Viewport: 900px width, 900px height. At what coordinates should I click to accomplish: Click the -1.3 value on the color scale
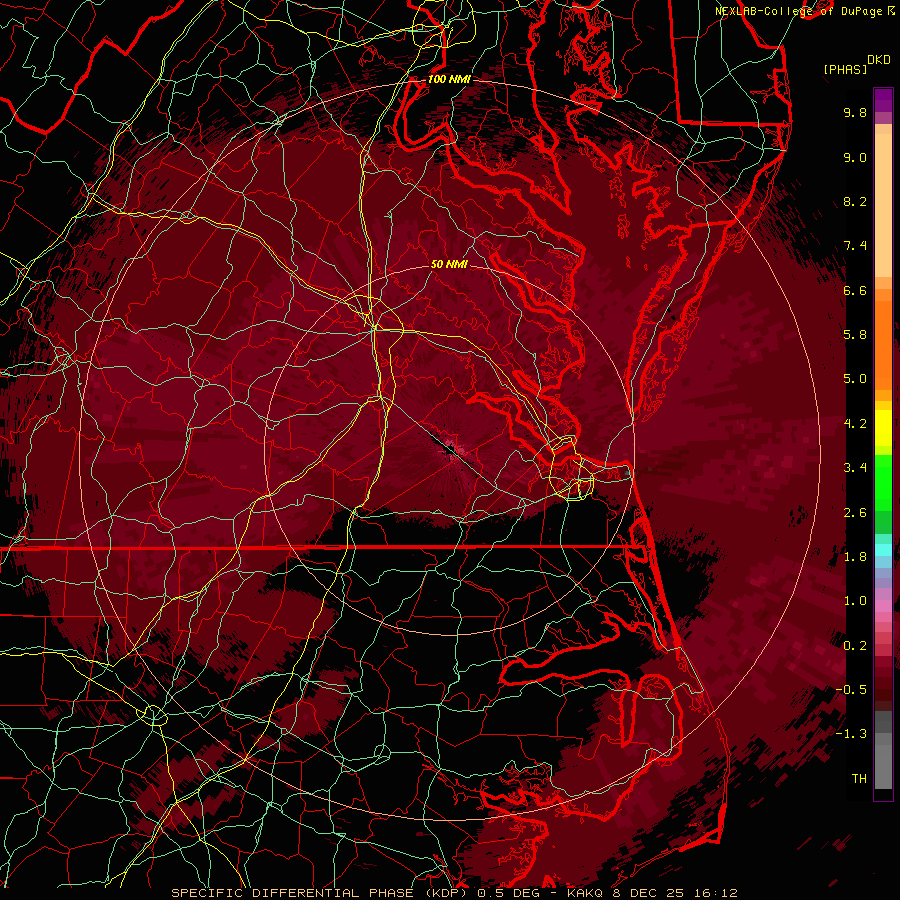[851, 734]
